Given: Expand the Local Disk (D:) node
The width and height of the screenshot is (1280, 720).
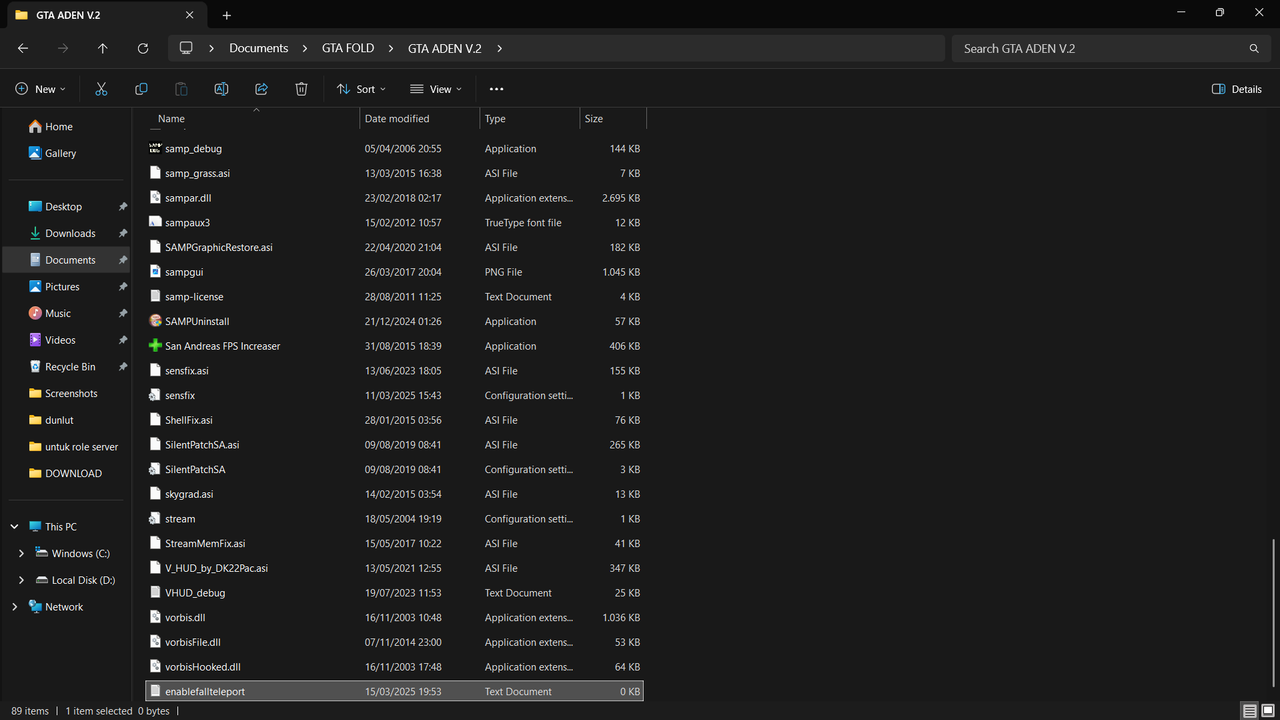Looking at the screenshot, I should pyautogui.click(x=22, y=580).
